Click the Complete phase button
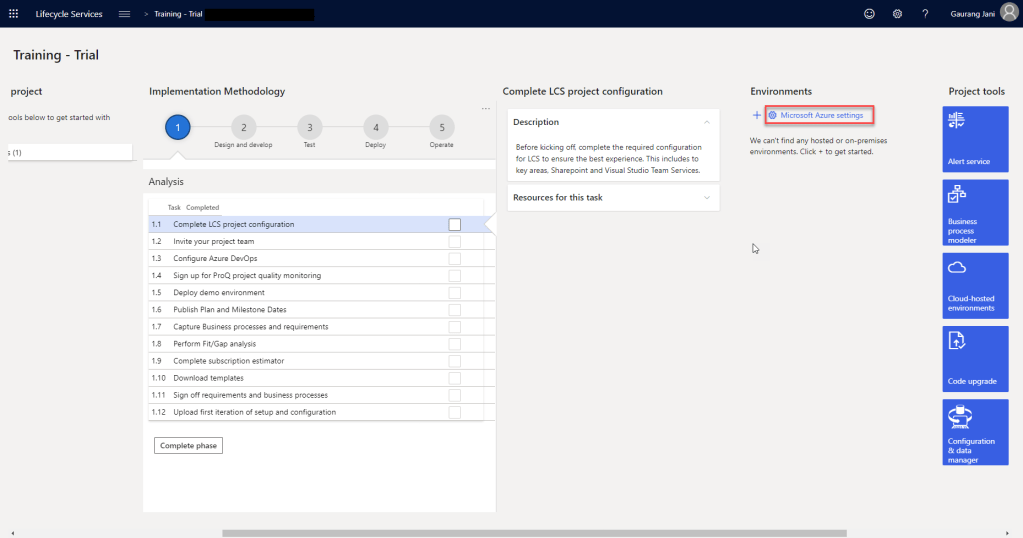The width and height of the screenshot is (1023, 538). (x=188, y=445)
